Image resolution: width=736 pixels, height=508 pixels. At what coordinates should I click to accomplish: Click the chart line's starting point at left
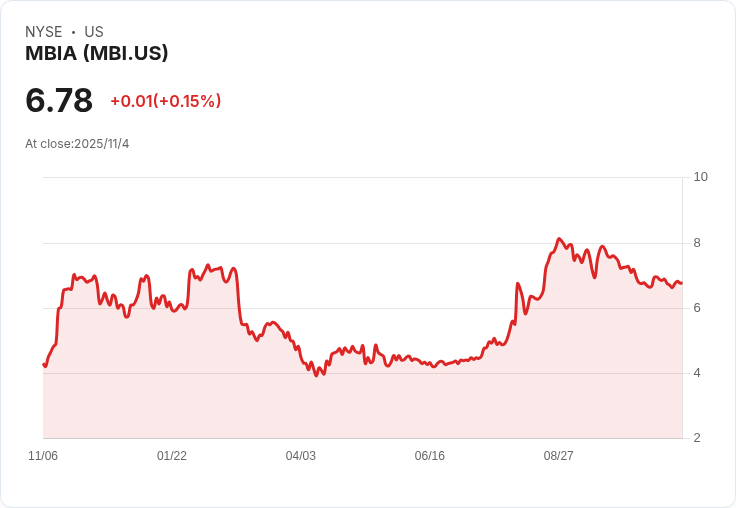click(x=44, y=365)
